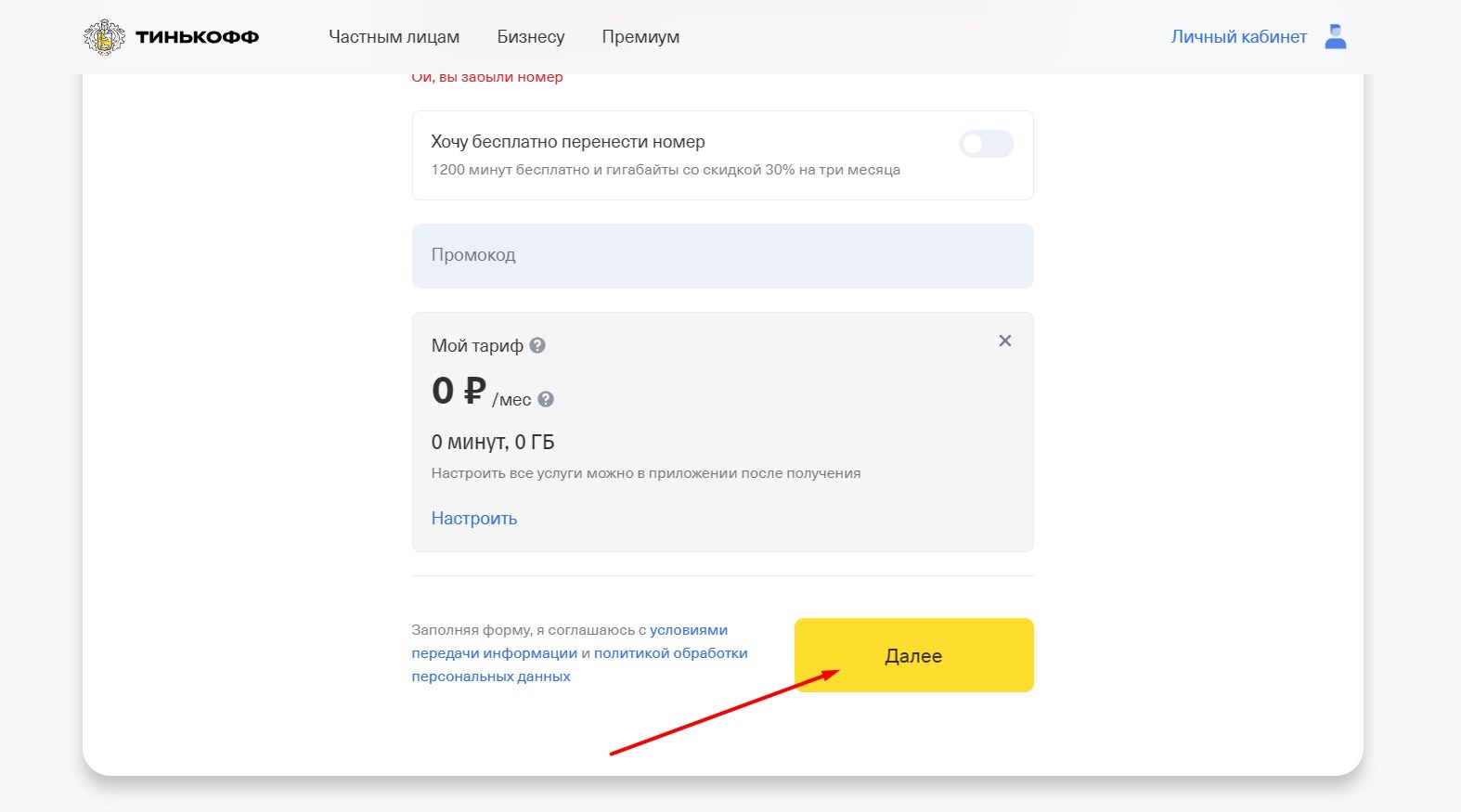Click the 0 ₽ price text
The height and width of the screenshot is (812, 1461).
pos(459,391)
